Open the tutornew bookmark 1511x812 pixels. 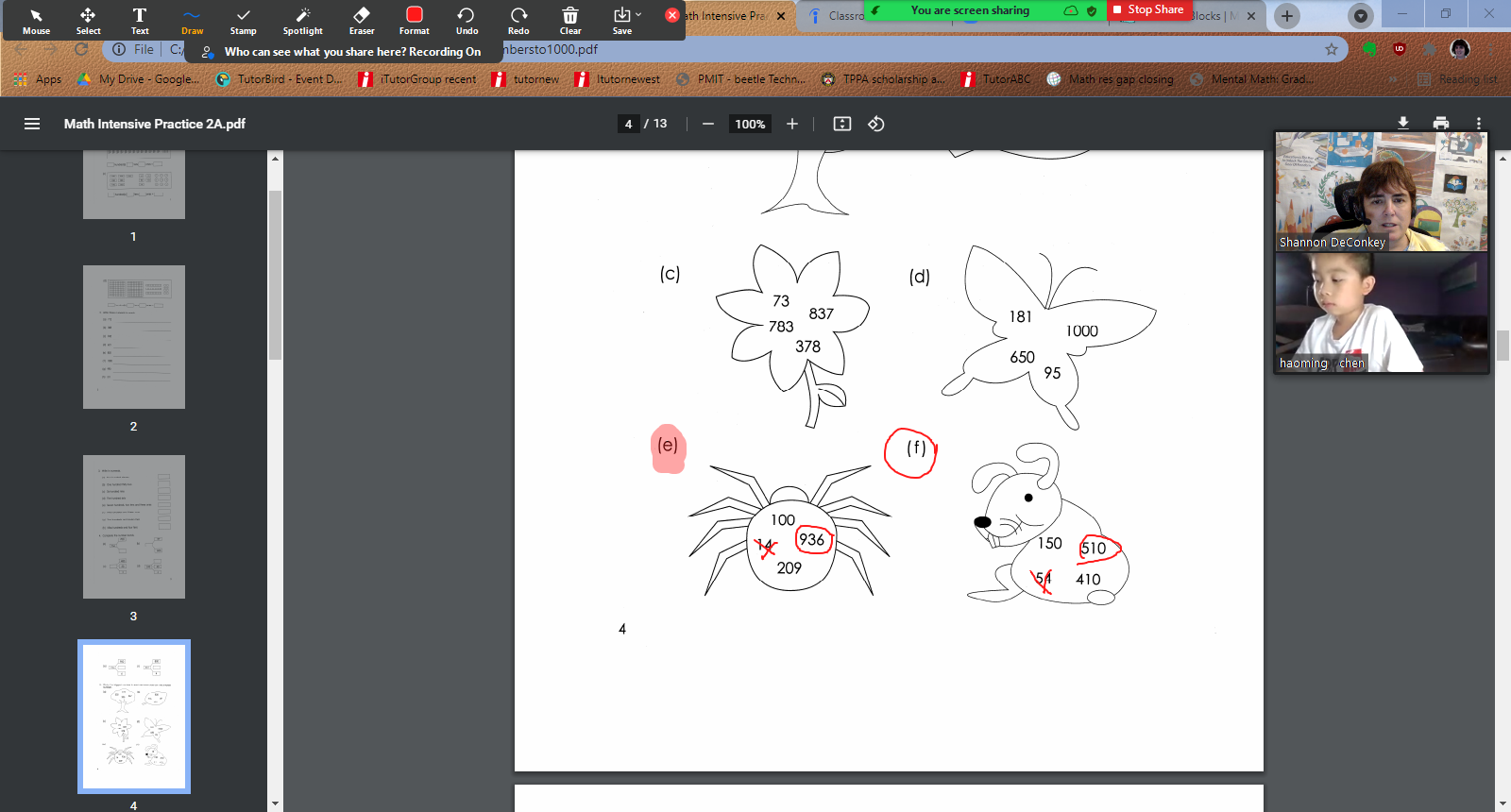click(x=526, y=79)
